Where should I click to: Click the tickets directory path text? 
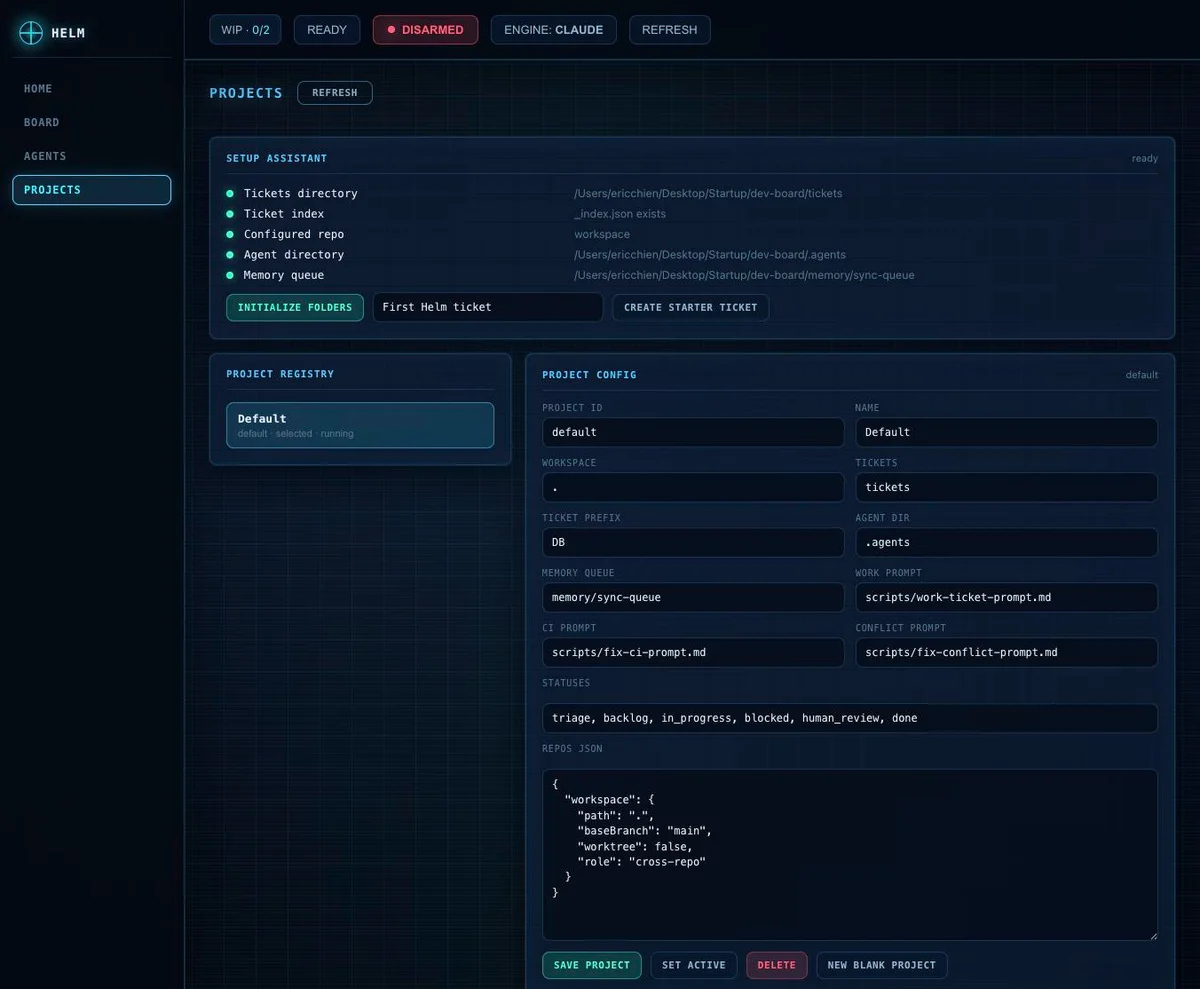tap(708, 193)
